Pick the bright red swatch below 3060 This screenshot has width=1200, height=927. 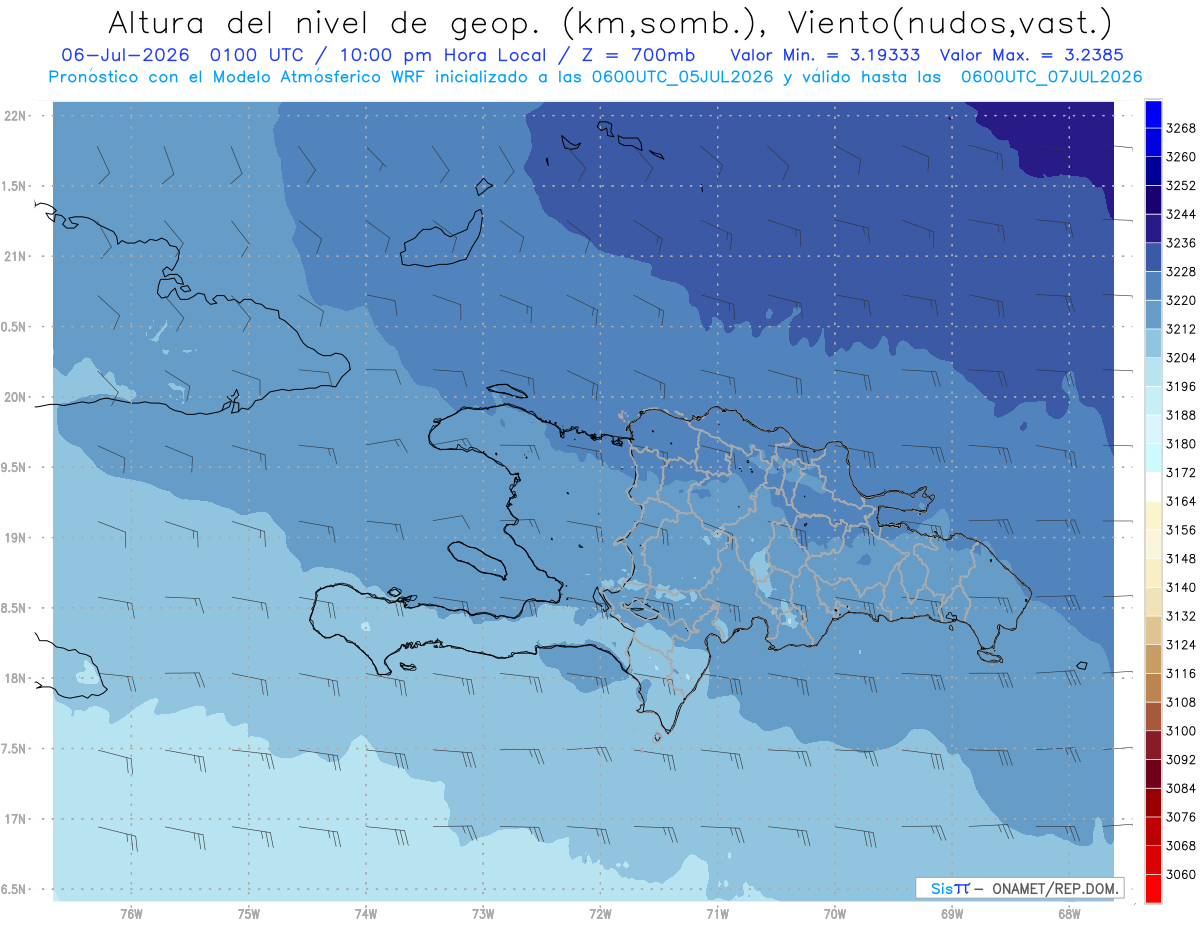1152,889
